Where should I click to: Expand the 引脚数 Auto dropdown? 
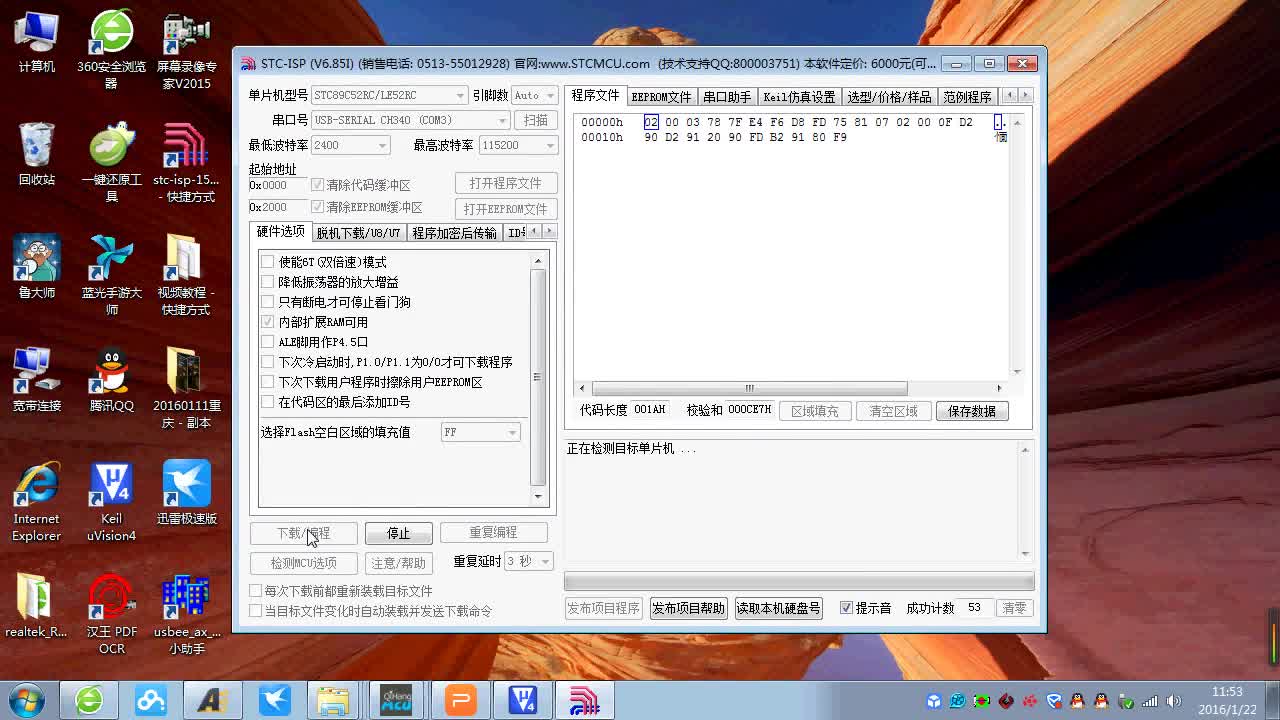[535, 95]
